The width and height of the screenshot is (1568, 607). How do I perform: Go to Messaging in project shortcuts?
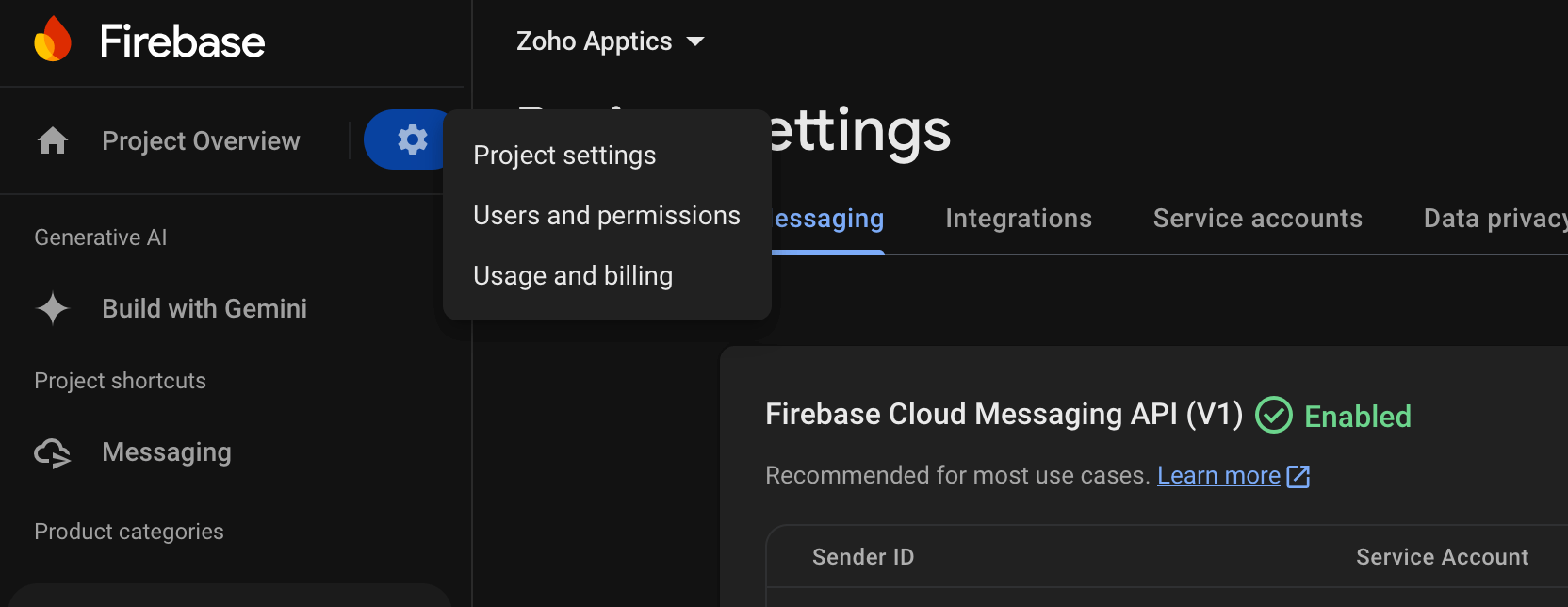[167, 452]
